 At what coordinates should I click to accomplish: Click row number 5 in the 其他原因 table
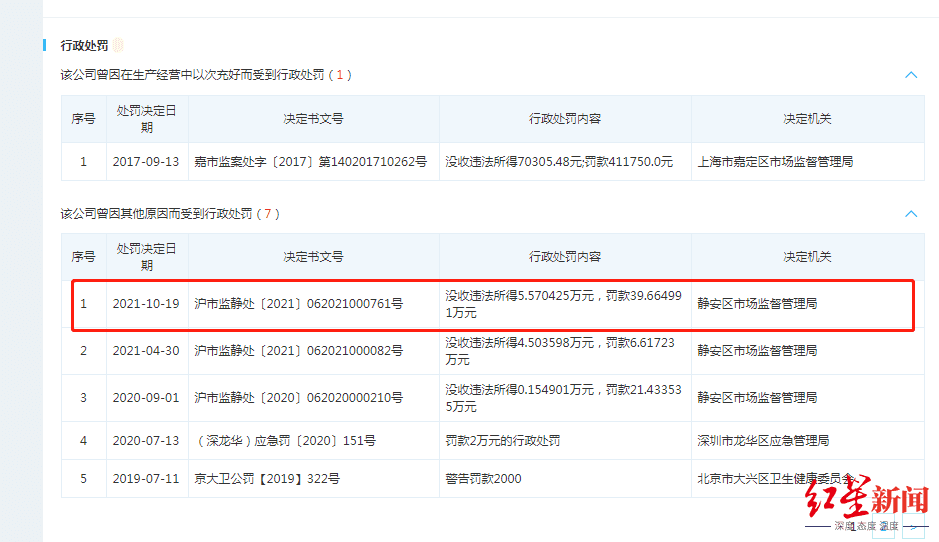(83, 479)
